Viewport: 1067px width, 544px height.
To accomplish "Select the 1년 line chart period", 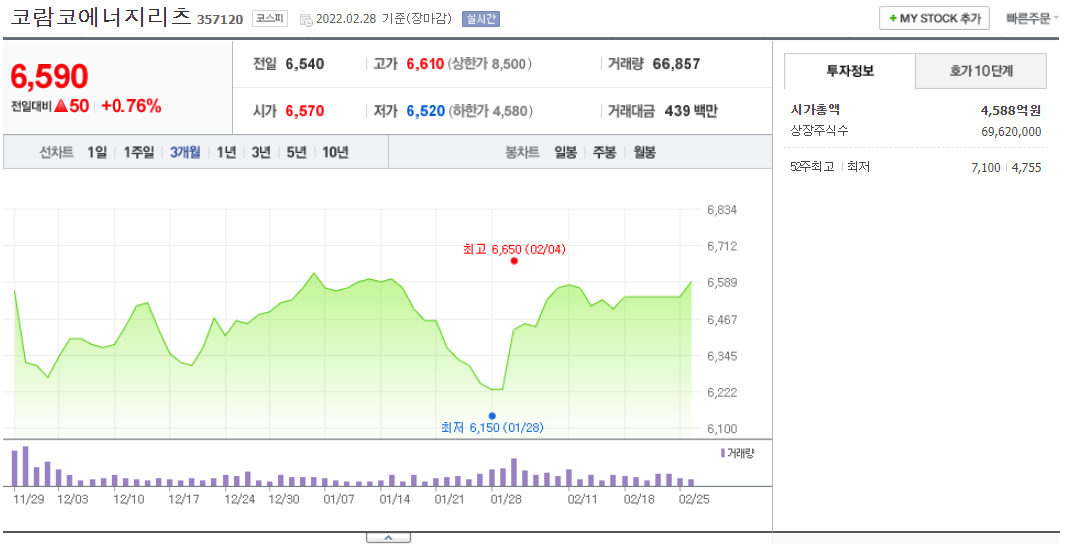I will click(226, 152).
